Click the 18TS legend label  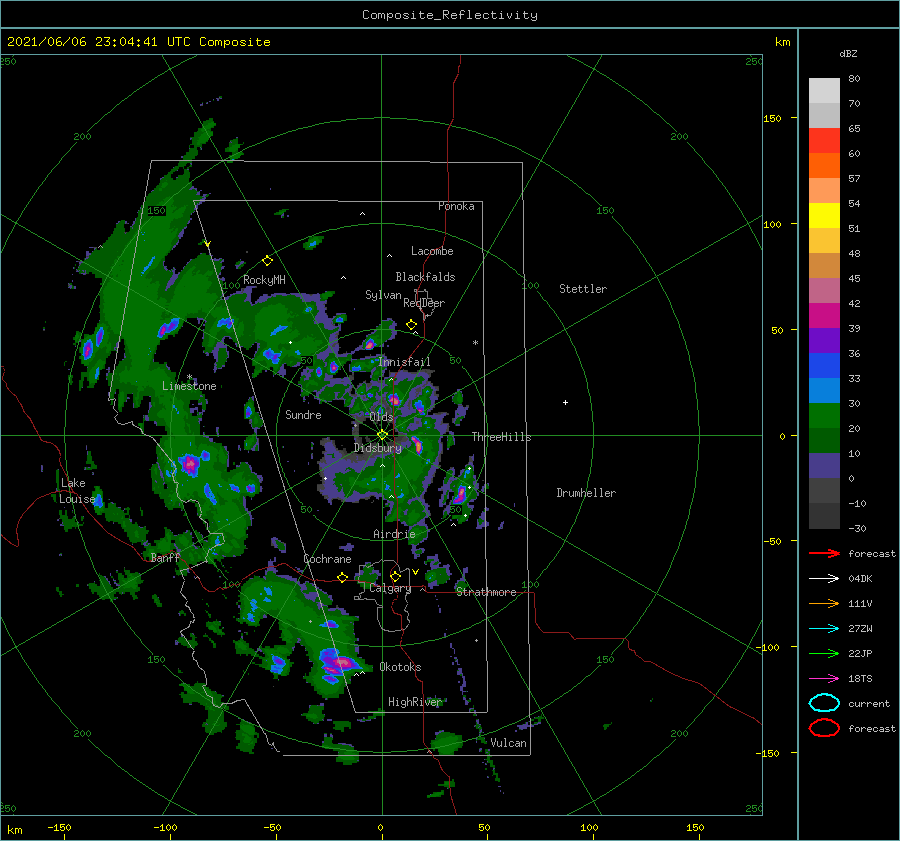[x=860, y=679]
